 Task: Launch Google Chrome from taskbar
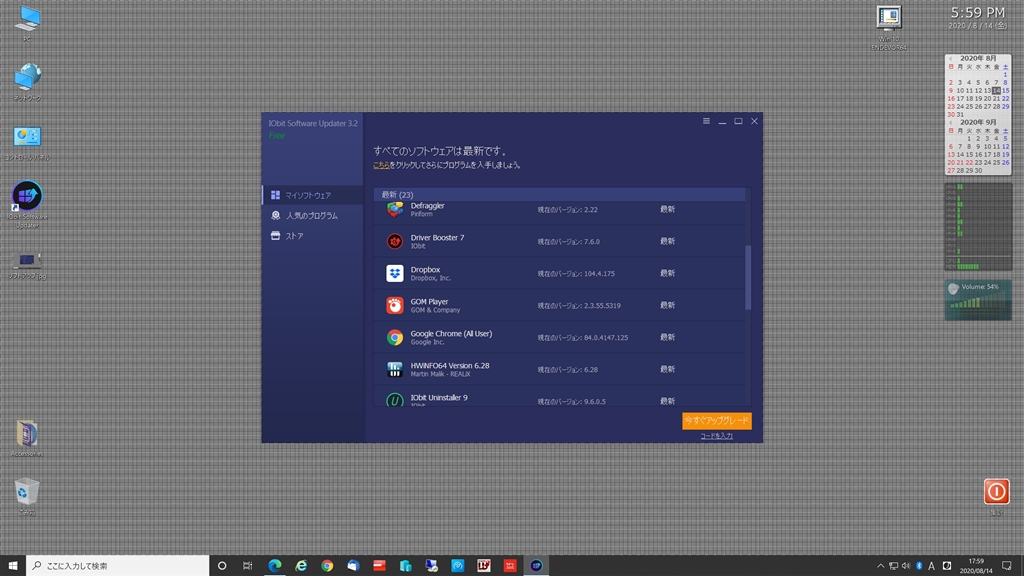[x=327, y=566]
